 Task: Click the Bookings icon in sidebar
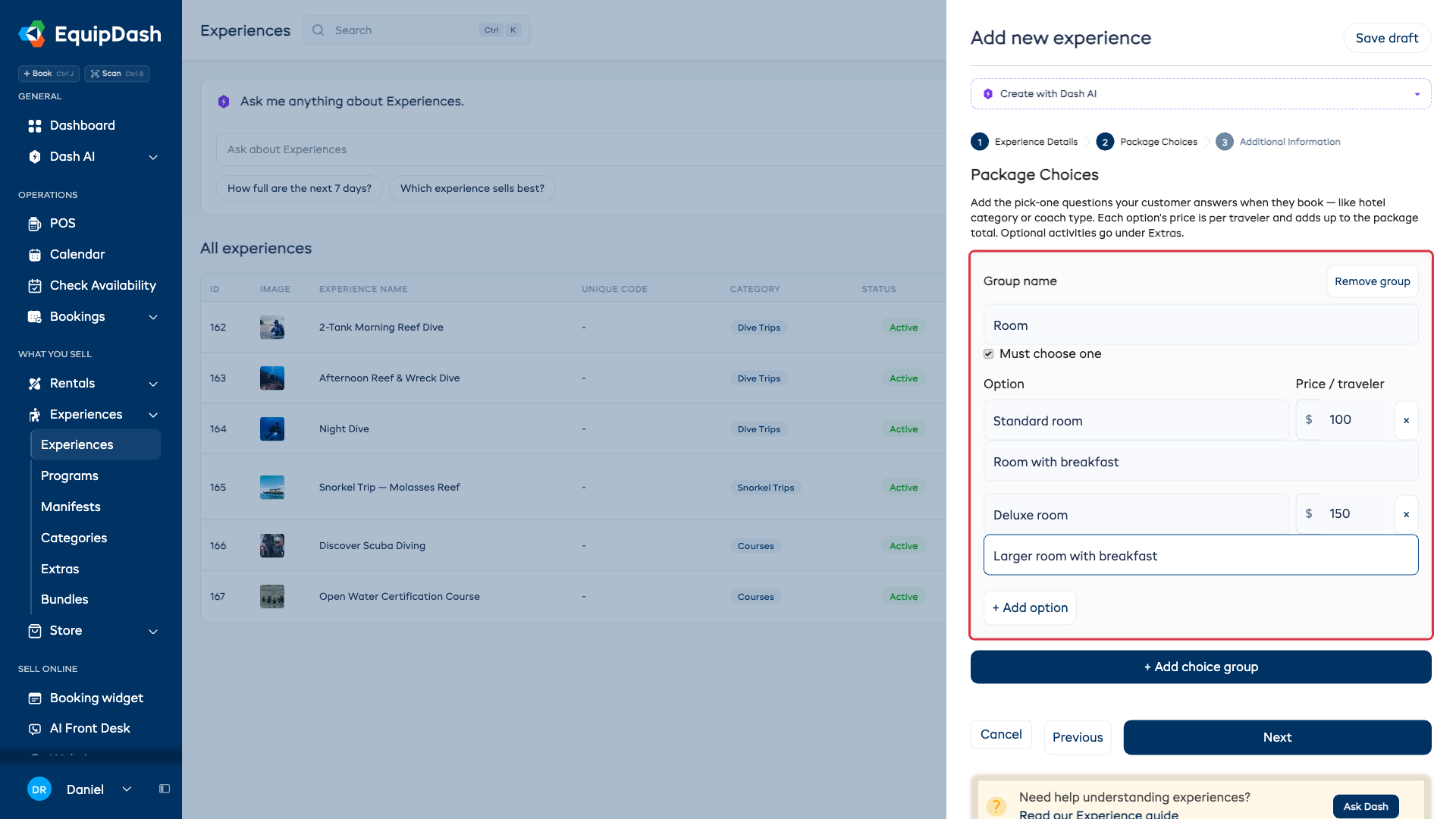35,317
